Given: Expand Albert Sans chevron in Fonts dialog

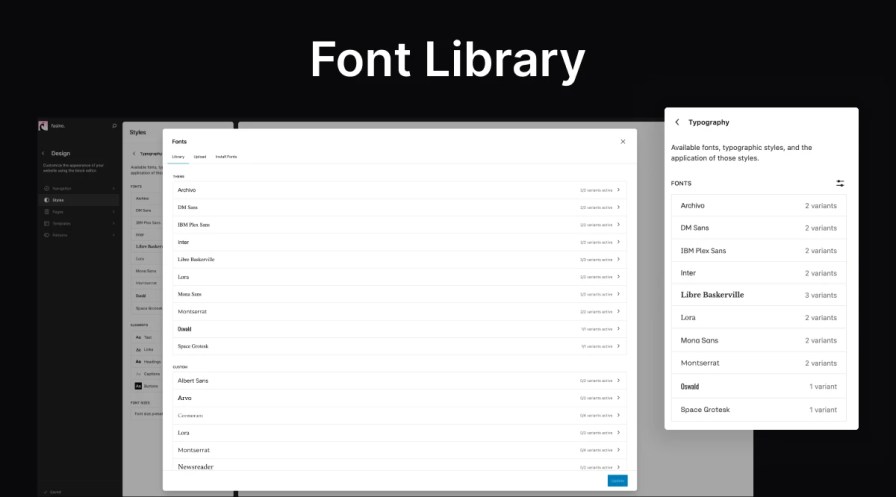Looking at the screenshot, I should 618,380.
